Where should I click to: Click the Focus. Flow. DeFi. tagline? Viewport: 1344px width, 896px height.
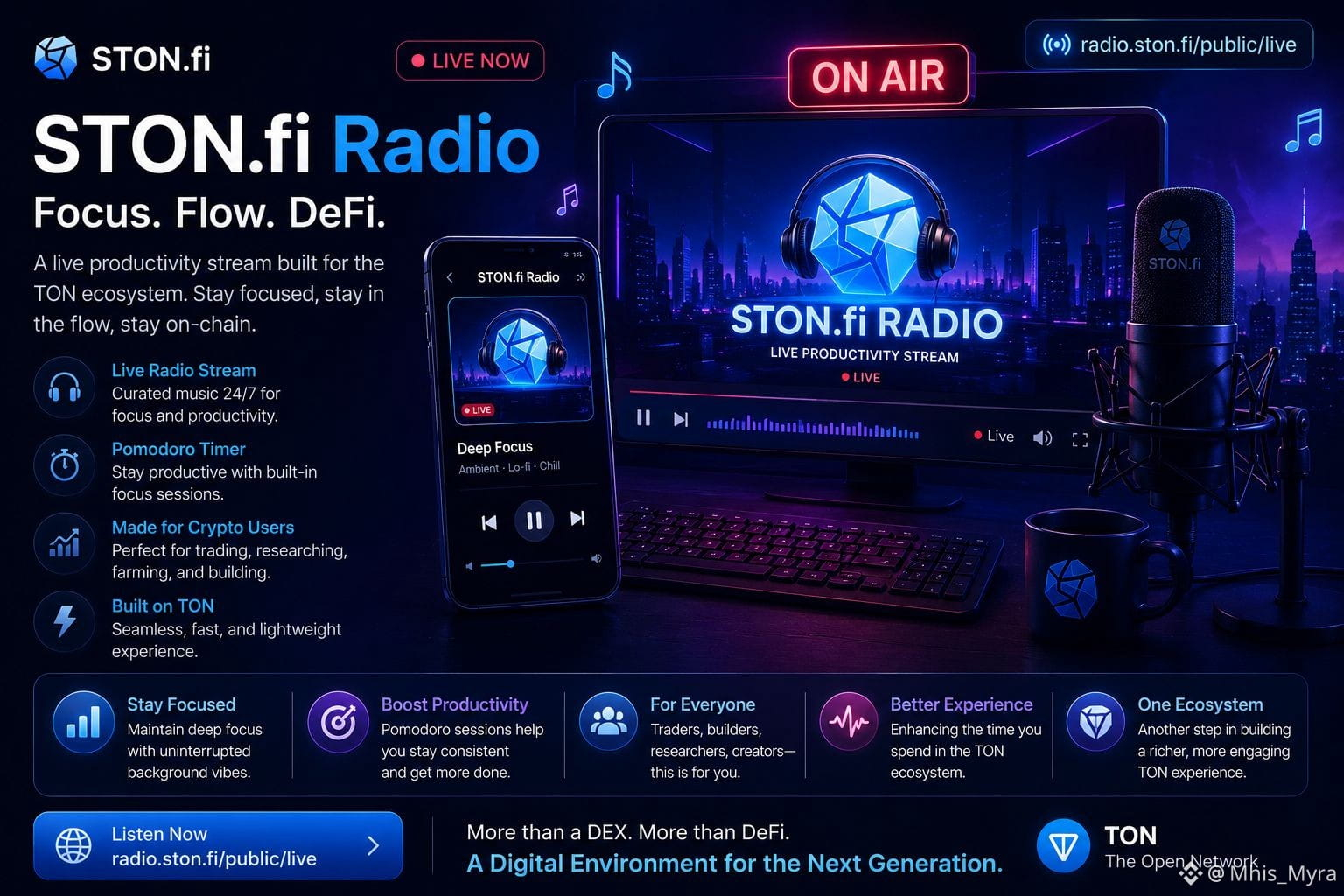(210, 213)
